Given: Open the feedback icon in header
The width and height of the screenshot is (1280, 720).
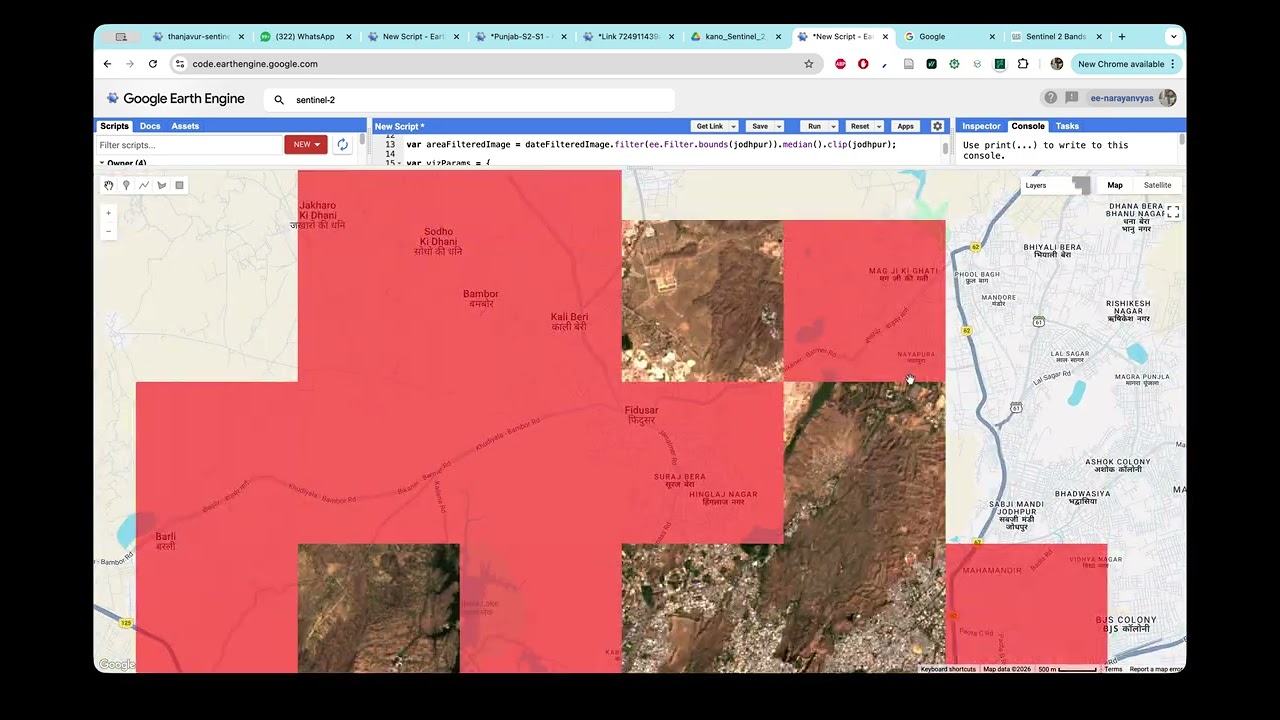Looking at the screenshot, I should (1072, 98).
